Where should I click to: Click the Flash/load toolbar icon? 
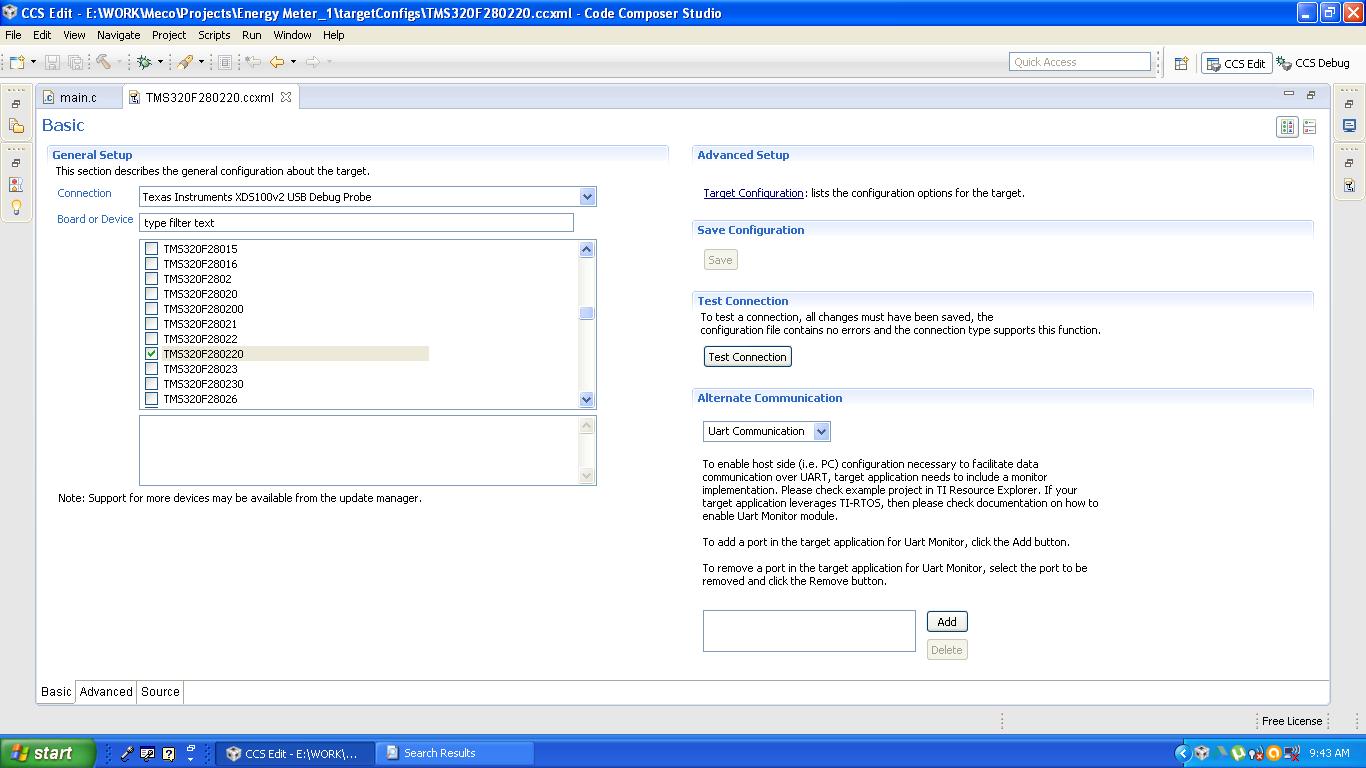point(185,62)
